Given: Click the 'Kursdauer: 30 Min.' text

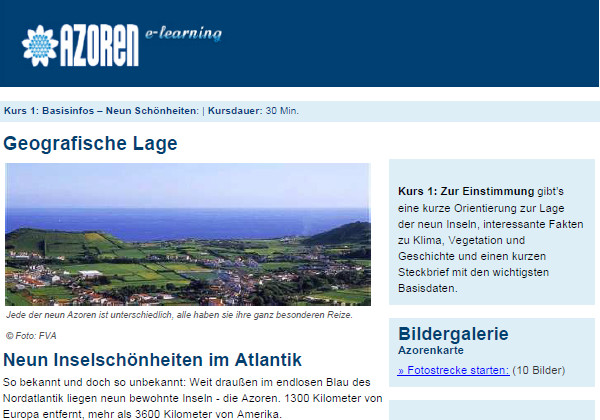Looking at the screenshot, I should 253,111.
